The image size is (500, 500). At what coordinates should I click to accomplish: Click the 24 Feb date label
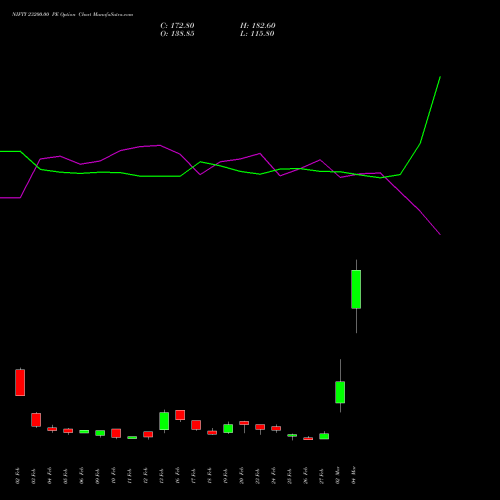click(274, 476)
